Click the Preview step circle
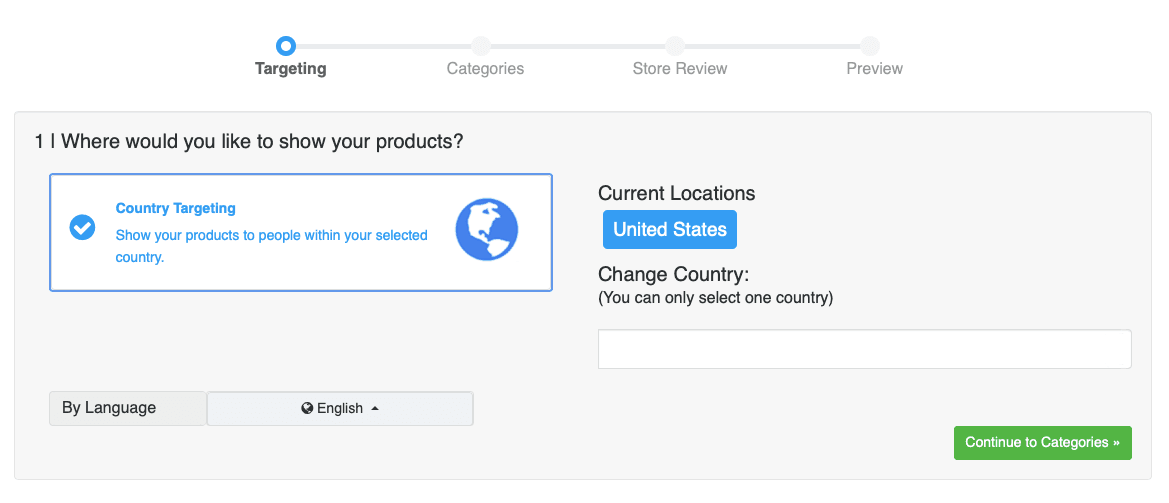Image resolution: width=1169 pixels, height=503 pixels. coord(870,45)
